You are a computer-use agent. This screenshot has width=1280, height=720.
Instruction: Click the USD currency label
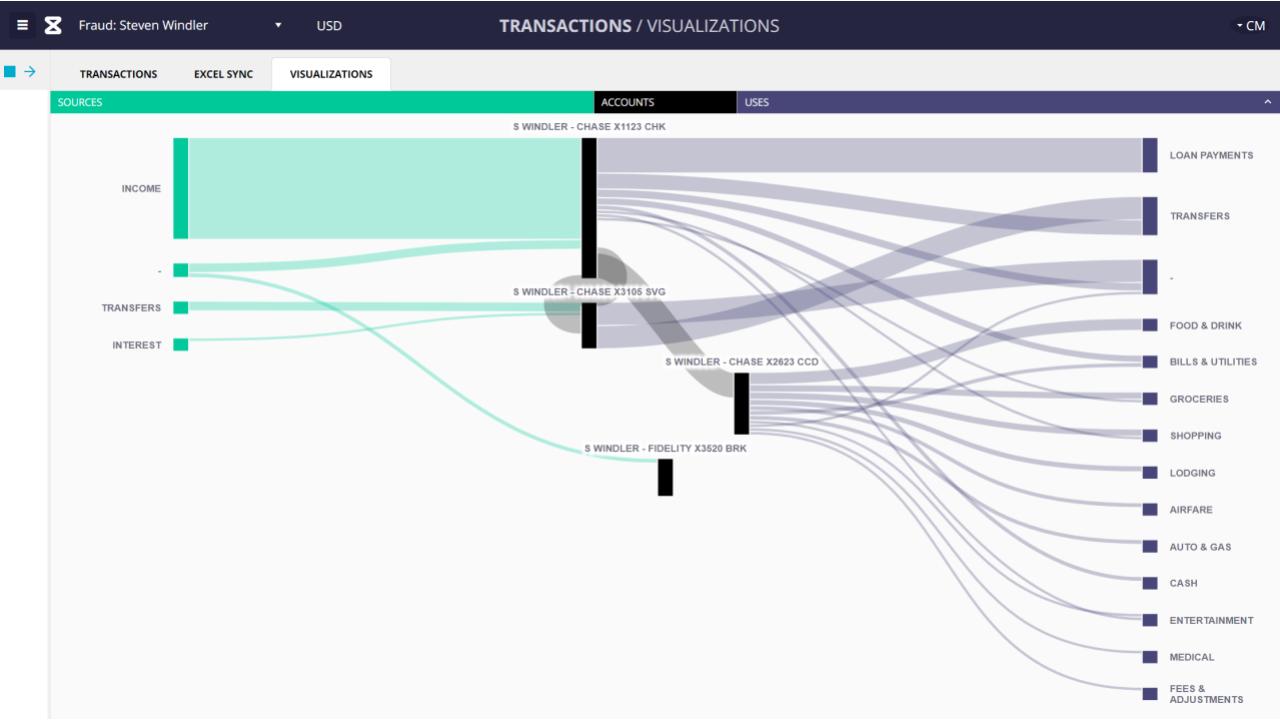[329, 26]
